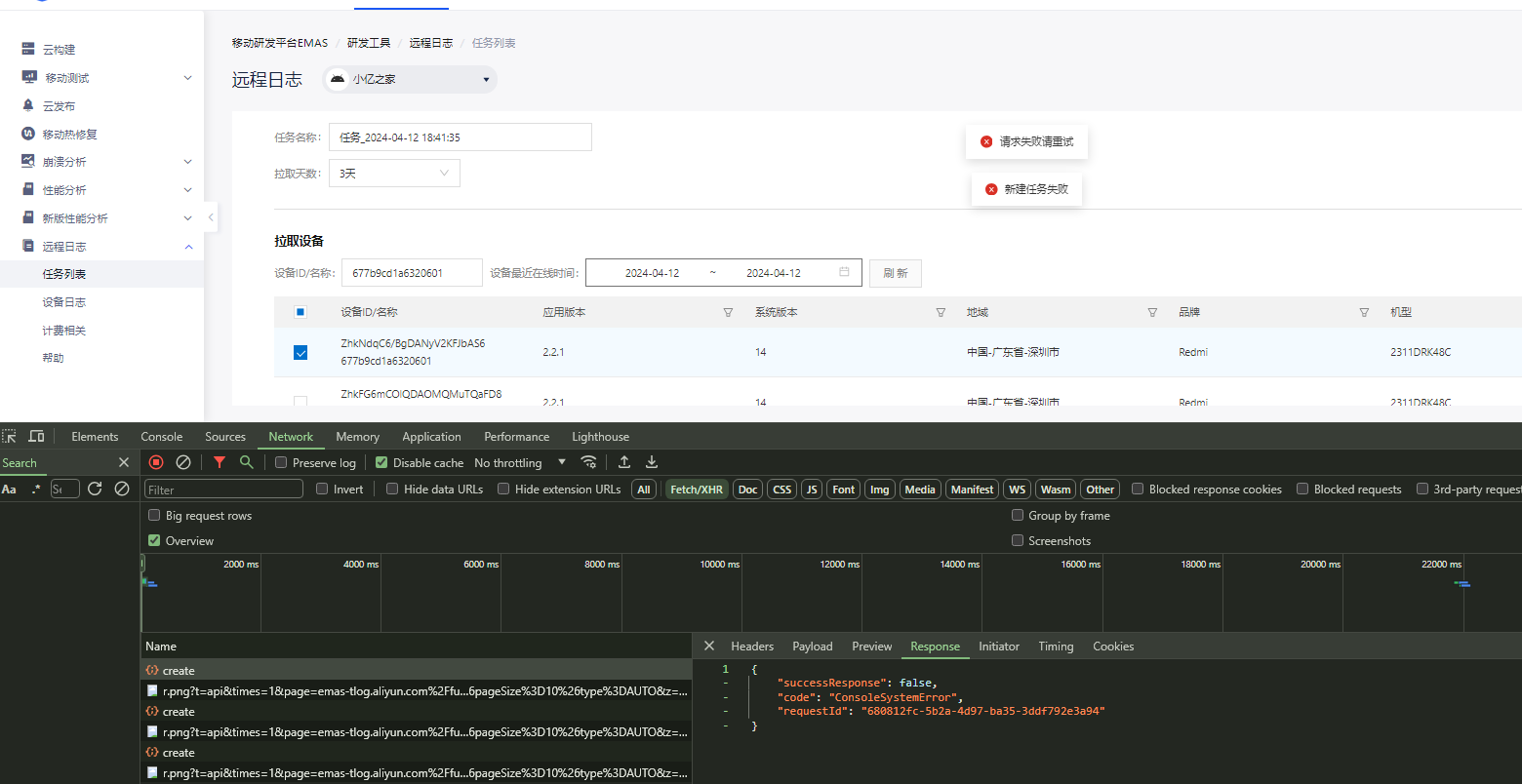Enable Invert filter checkbox
The height and width of the screenshot is (784, 1522).
[x=322, y=489]
